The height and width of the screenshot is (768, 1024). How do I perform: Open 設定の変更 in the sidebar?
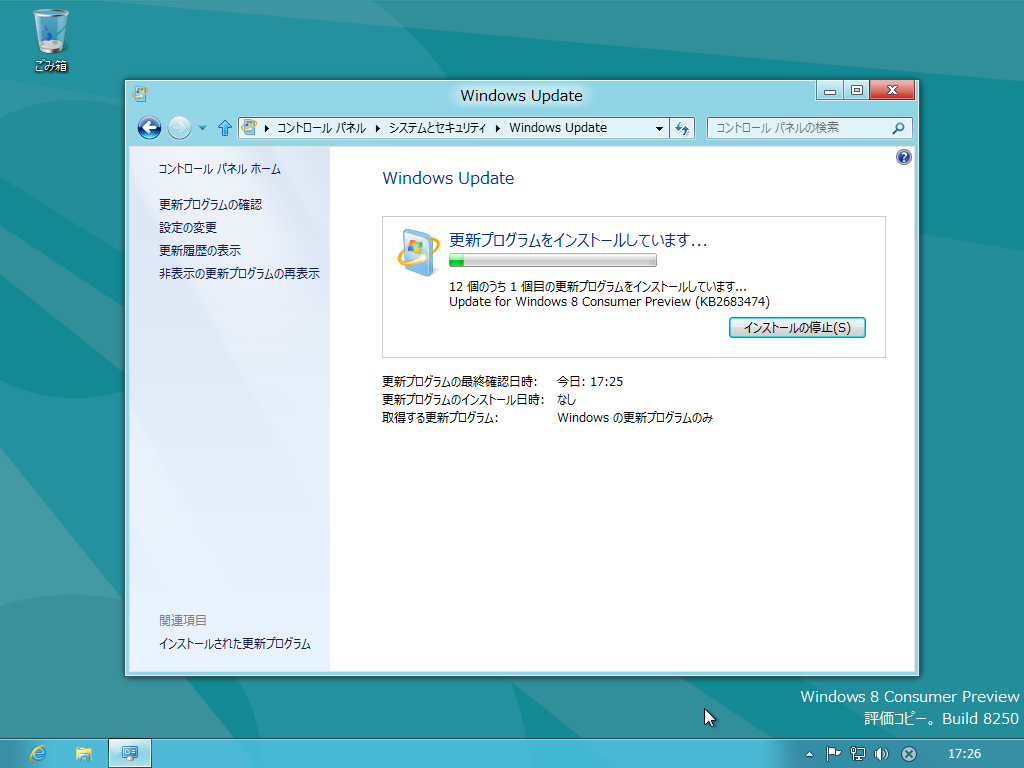(x=188, y=227)
